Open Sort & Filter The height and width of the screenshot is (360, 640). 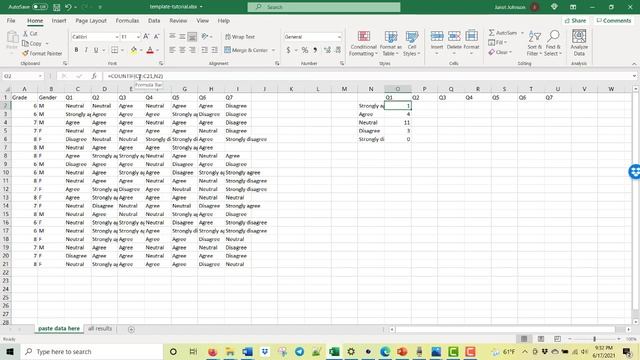tap(534, 43)
